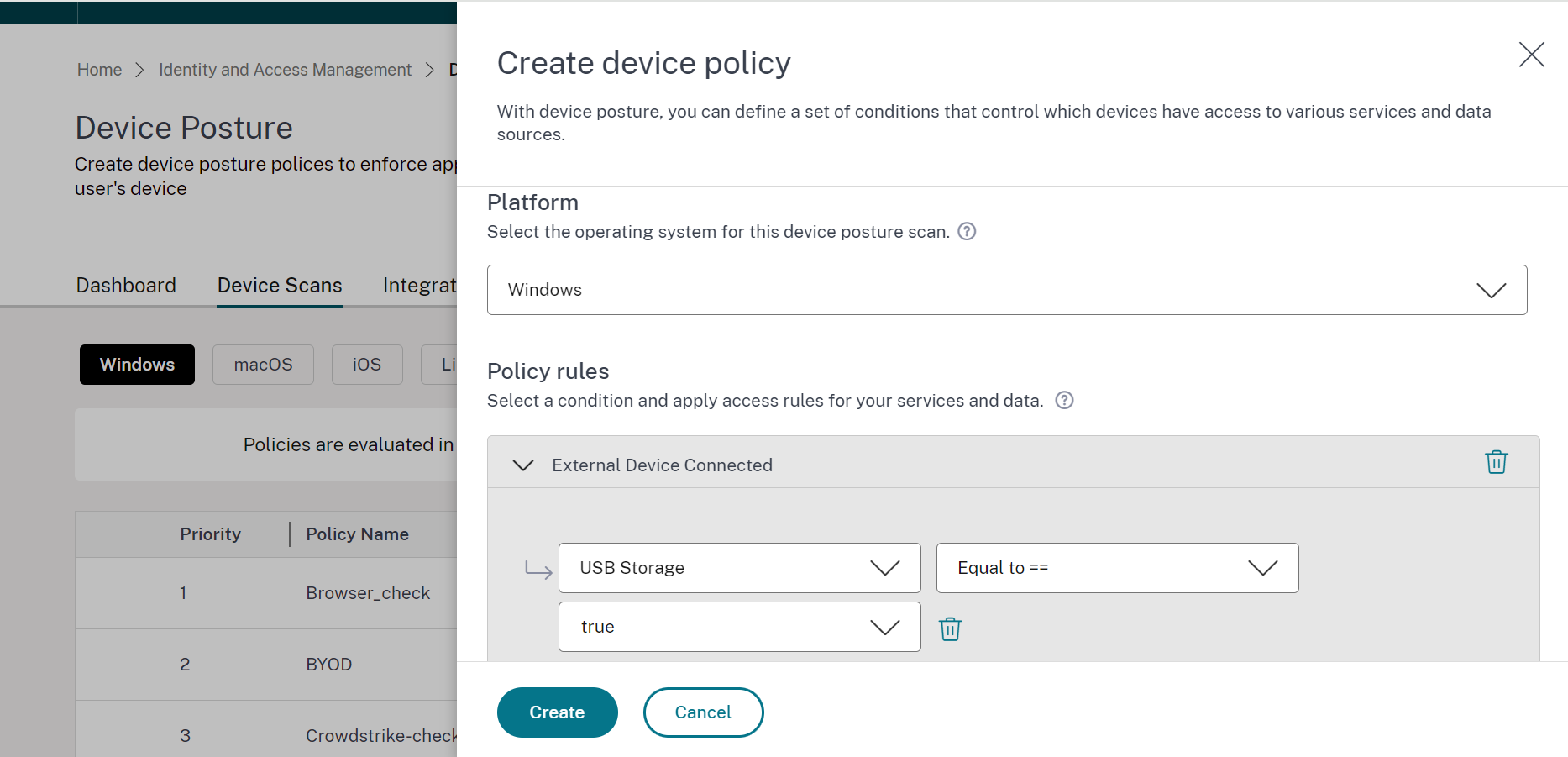Open the USB Storage dropdown

click(x=739, y=568)
